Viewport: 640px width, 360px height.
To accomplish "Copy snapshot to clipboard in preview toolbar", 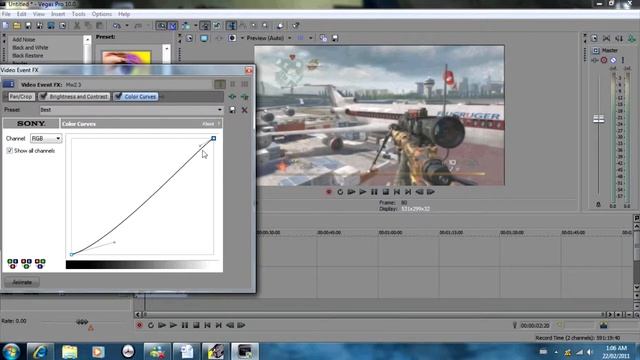I will coord(323,38).
